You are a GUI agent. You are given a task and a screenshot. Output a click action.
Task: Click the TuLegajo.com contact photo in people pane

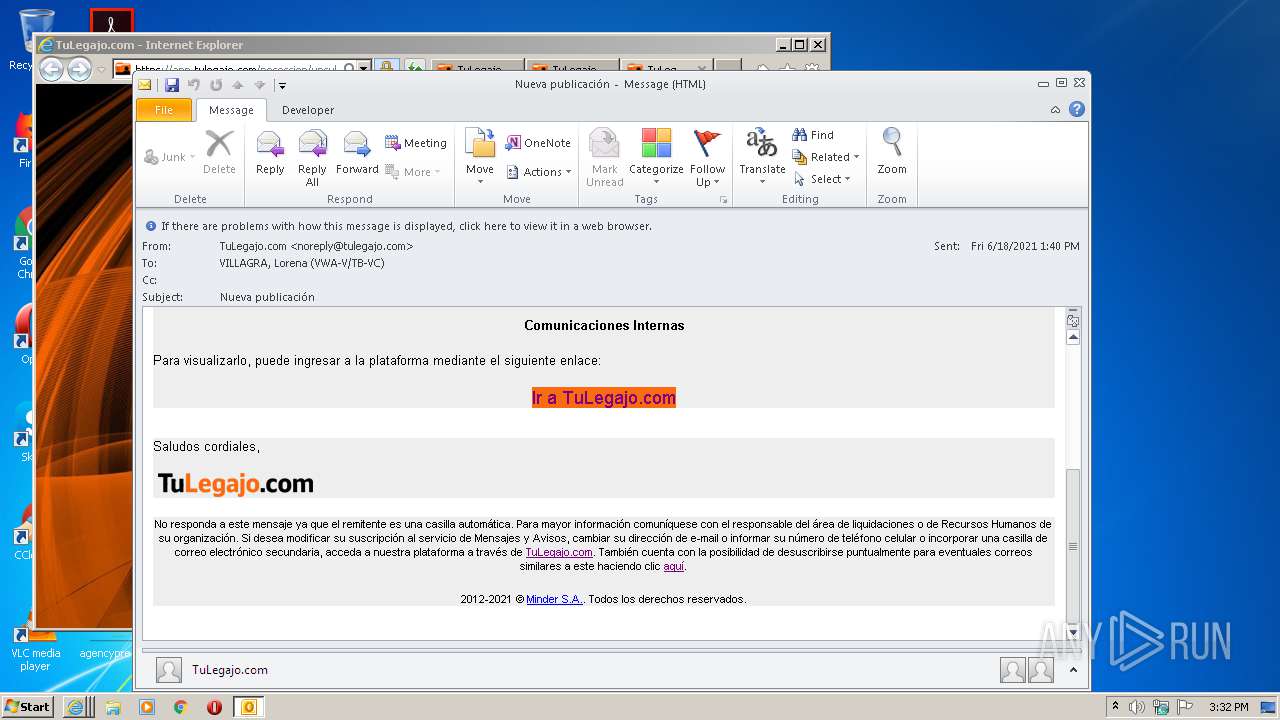pos(169,670)
